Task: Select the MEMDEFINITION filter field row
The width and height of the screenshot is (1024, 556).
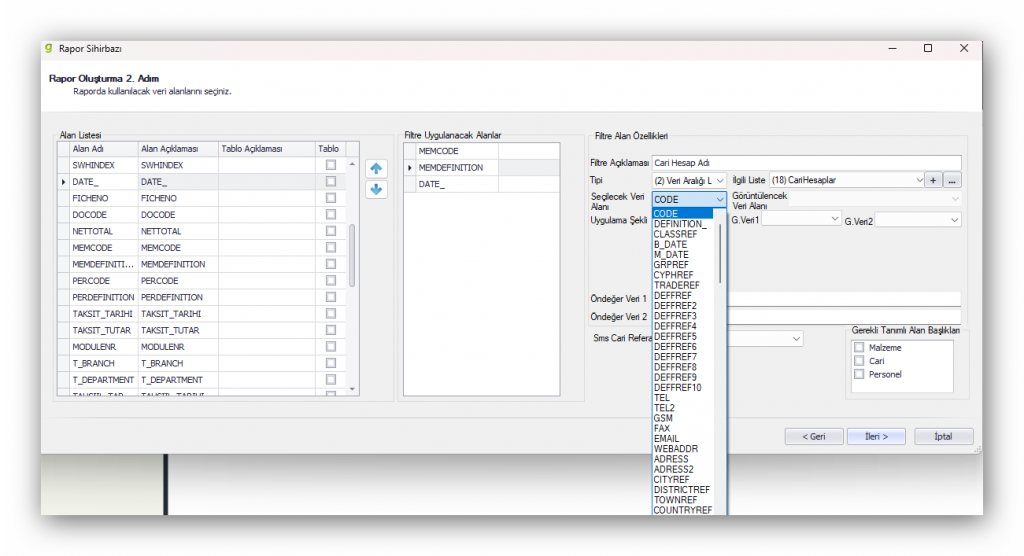Action: [481, 168]
